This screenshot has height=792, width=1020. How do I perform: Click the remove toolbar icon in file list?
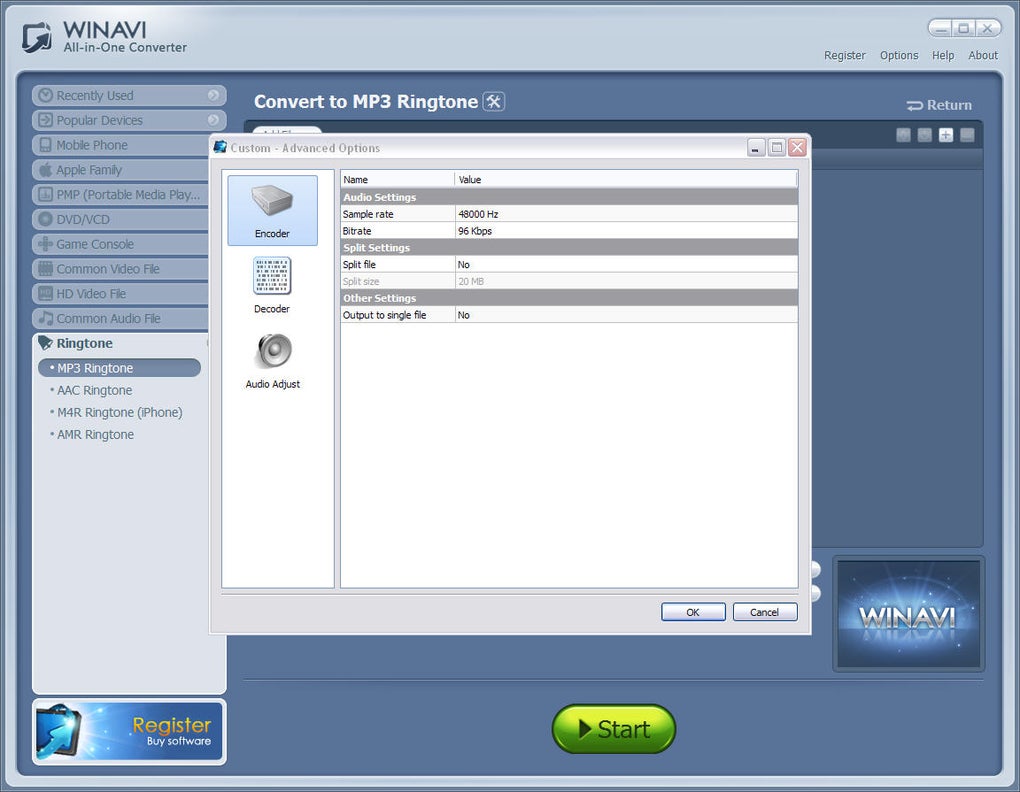pos(967,135)
